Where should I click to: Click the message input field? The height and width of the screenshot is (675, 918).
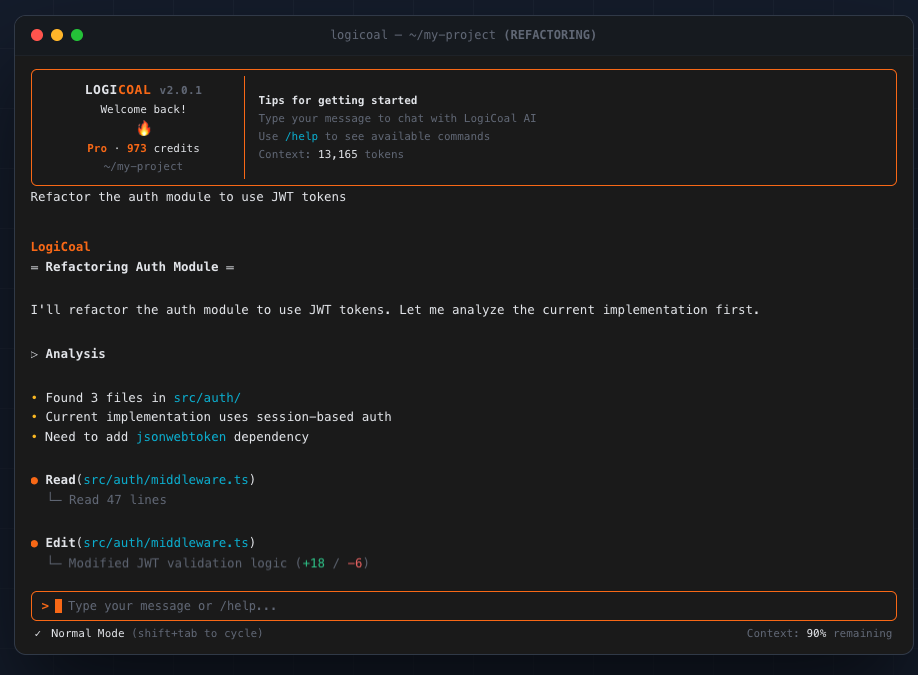(464, 606)
